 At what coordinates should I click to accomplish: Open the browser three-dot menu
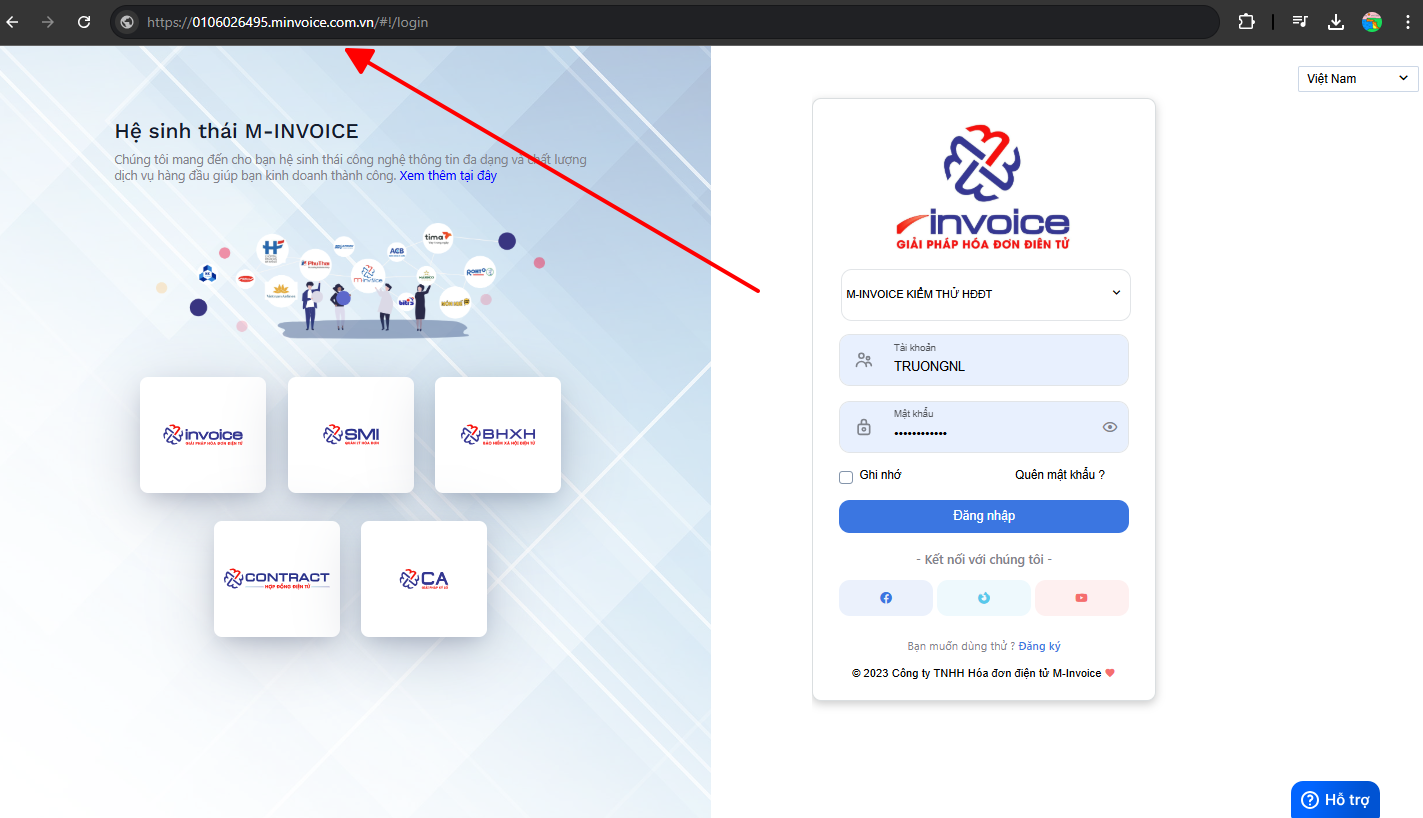point(1406,21)
